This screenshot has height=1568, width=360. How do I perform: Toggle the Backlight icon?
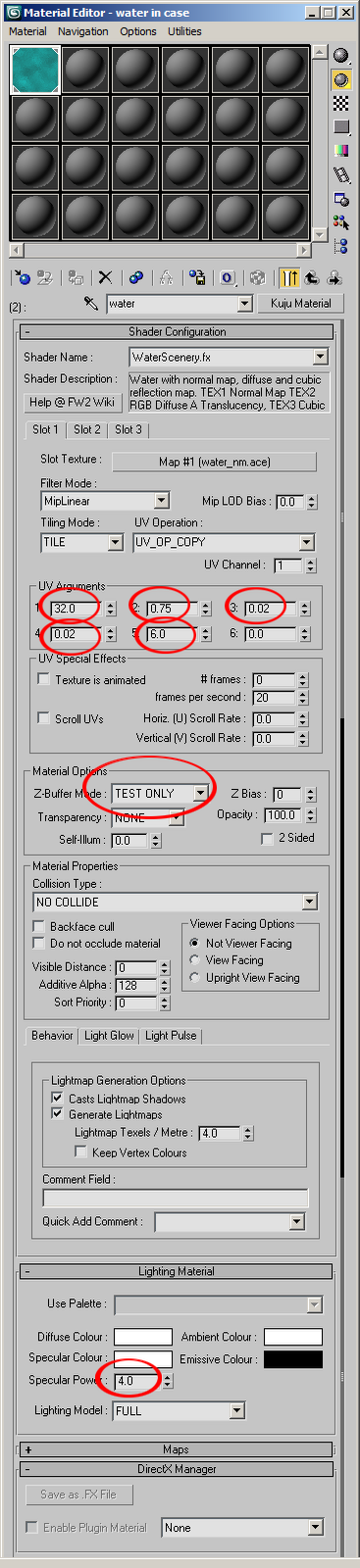coord(340,79)
